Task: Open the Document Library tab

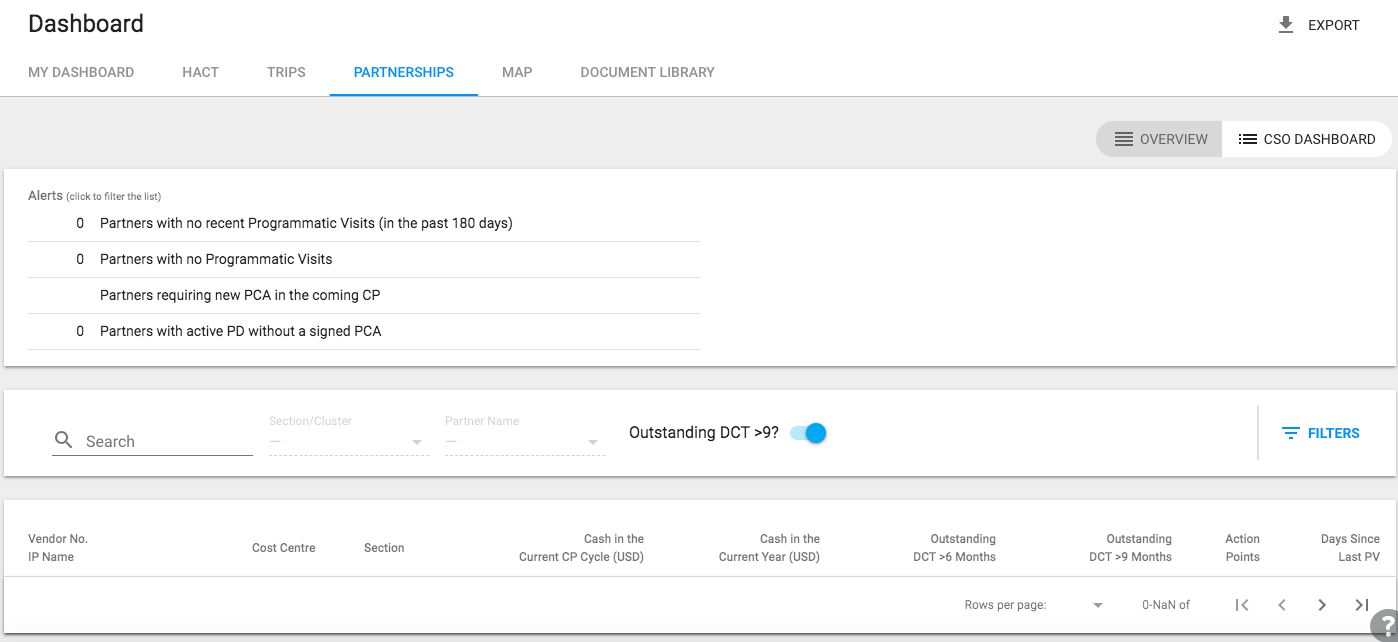Action: click(647, 72)
